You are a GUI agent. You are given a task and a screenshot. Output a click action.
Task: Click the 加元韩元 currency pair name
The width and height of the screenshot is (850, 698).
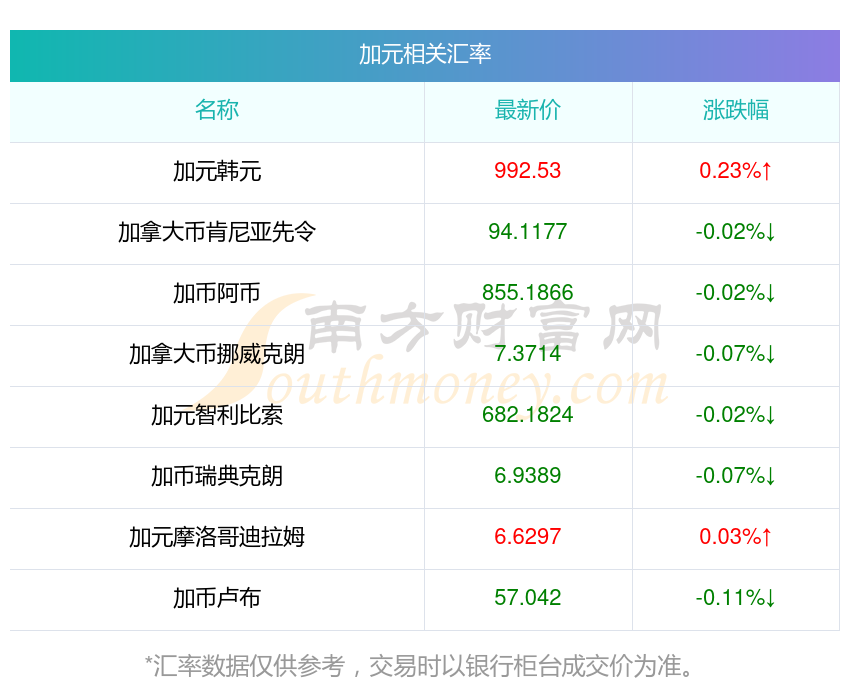[x=217, y=171]
